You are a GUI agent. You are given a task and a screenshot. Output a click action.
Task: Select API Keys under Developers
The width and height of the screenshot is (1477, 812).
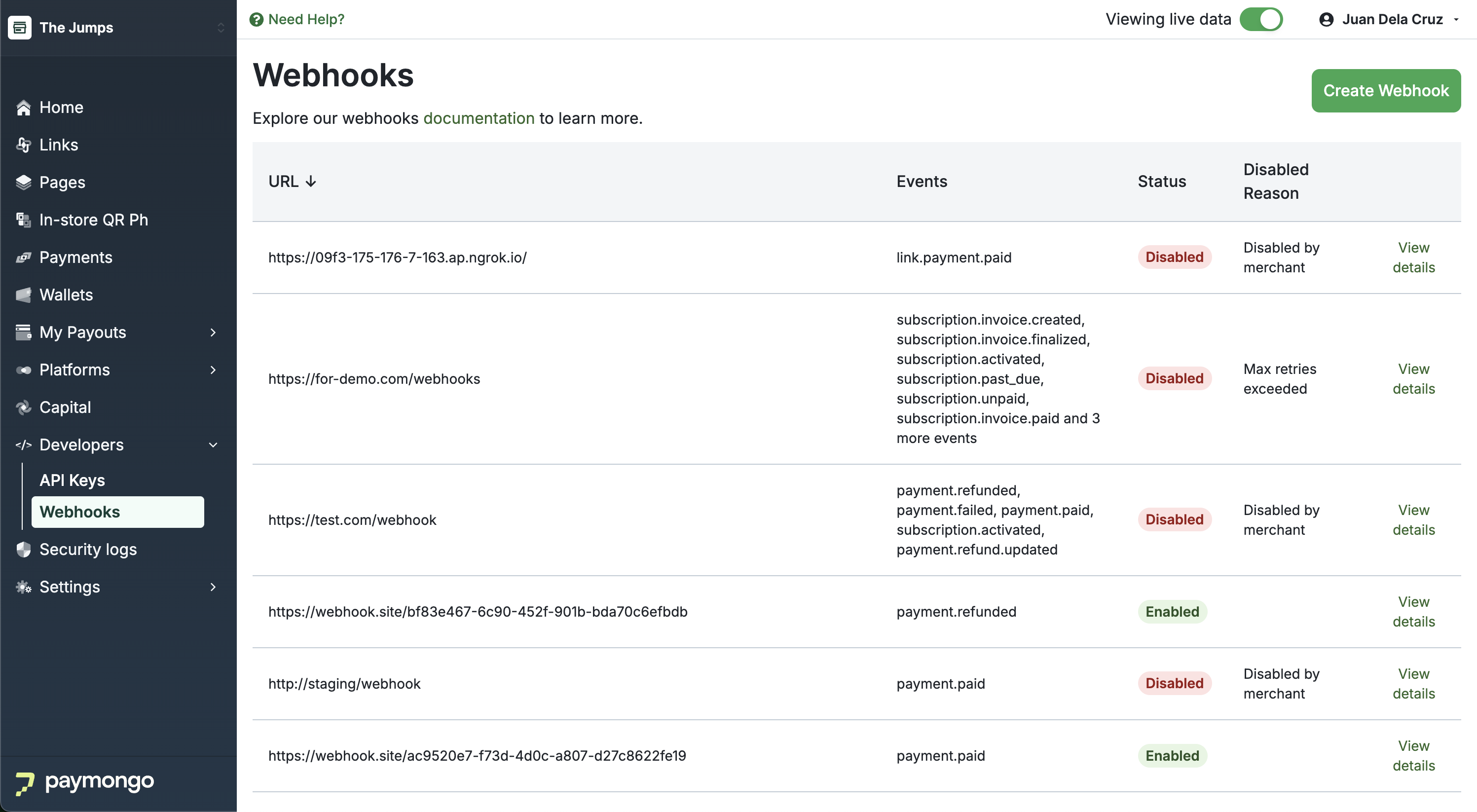(x=72, y=480)
